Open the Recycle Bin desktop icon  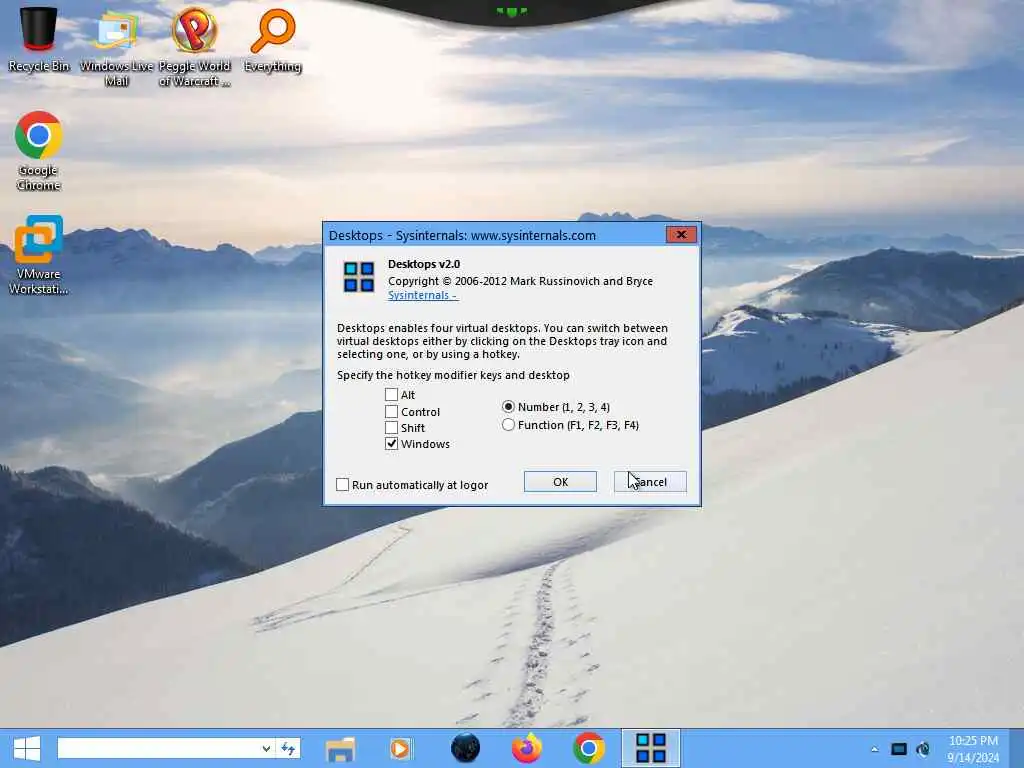pyautogui.click(x=39, y=39)
